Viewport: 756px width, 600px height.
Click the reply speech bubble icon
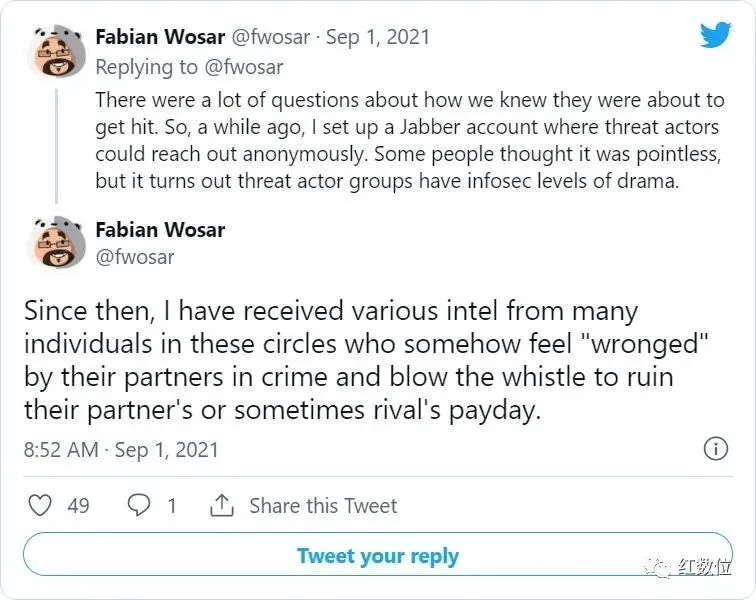point(139,506)
